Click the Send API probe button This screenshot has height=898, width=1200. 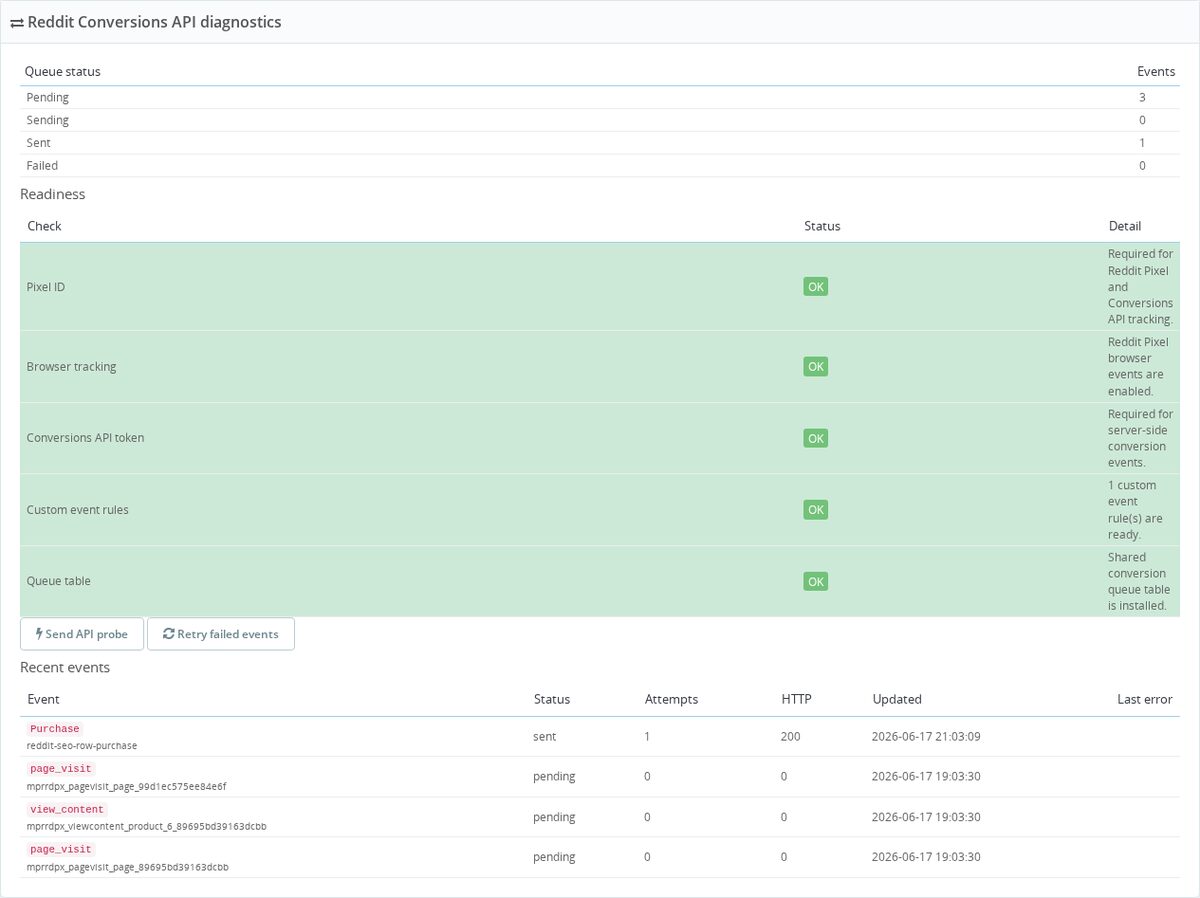[x=82, y=634]
